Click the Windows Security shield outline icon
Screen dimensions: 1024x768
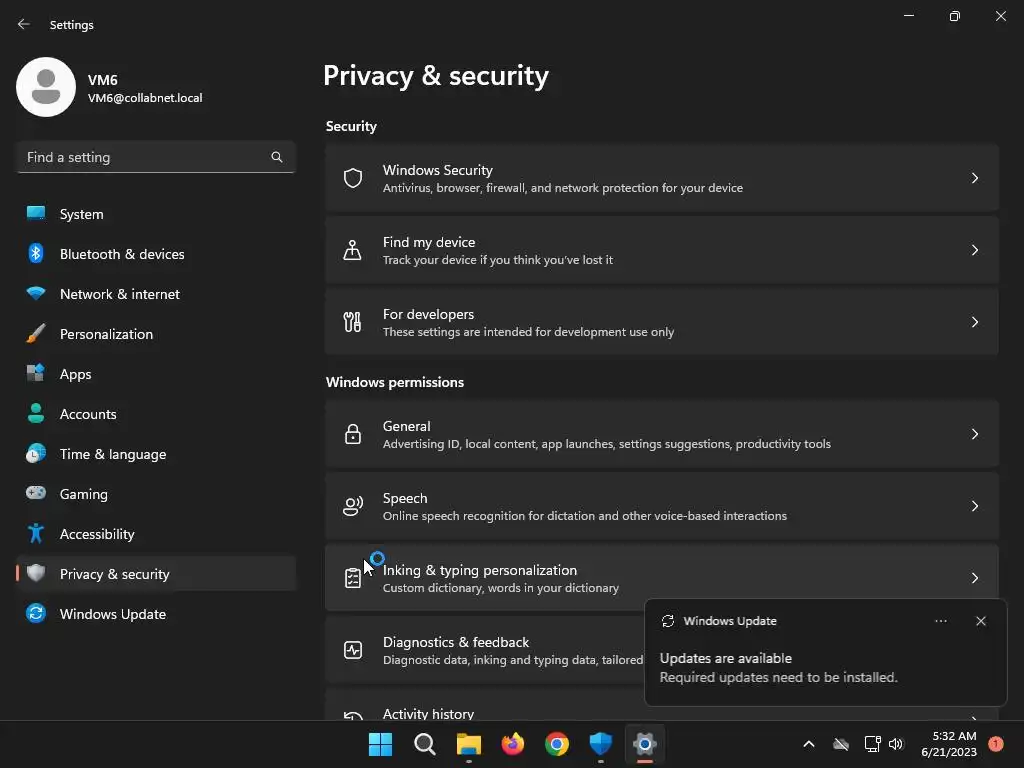coord(353,178)
